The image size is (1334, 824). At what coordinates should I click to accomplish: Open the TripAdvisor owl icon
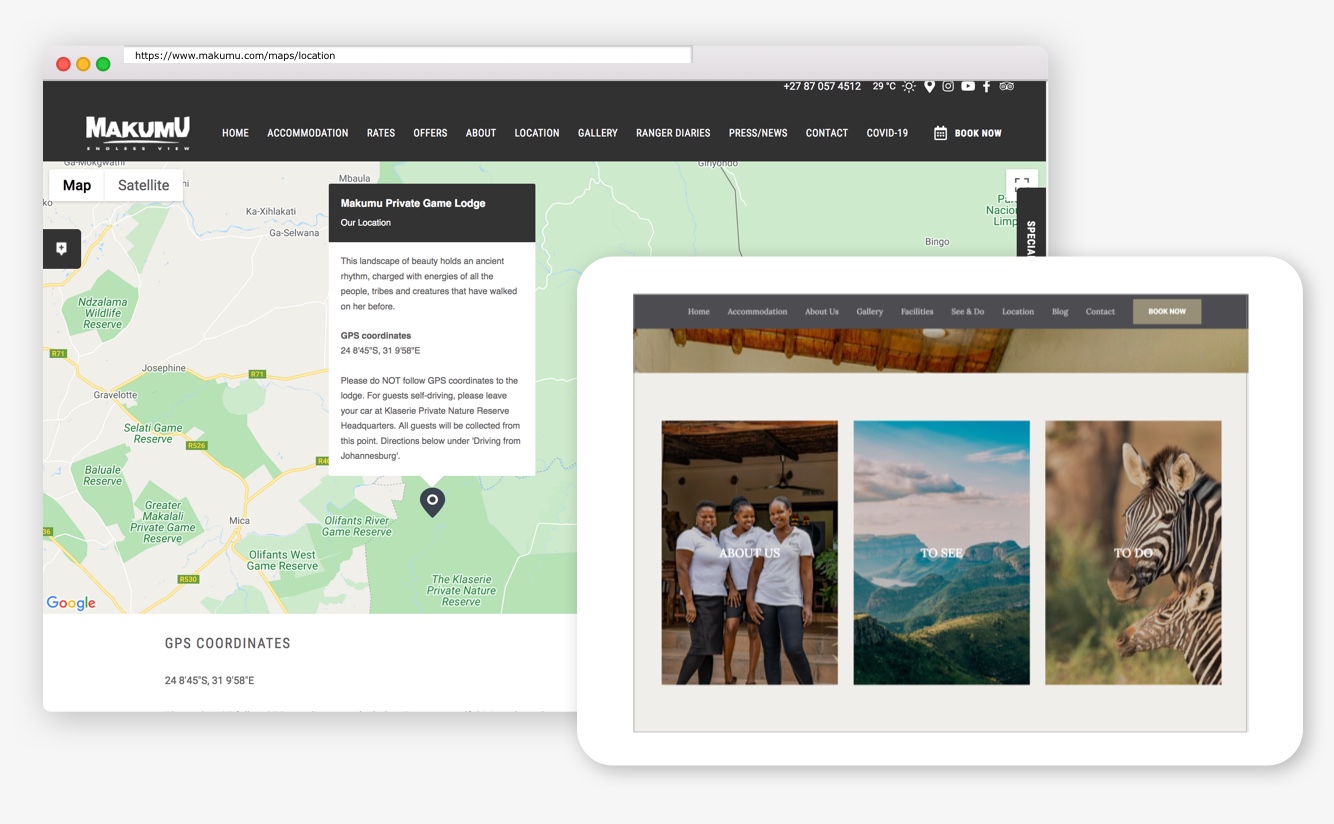[1006, 86]
